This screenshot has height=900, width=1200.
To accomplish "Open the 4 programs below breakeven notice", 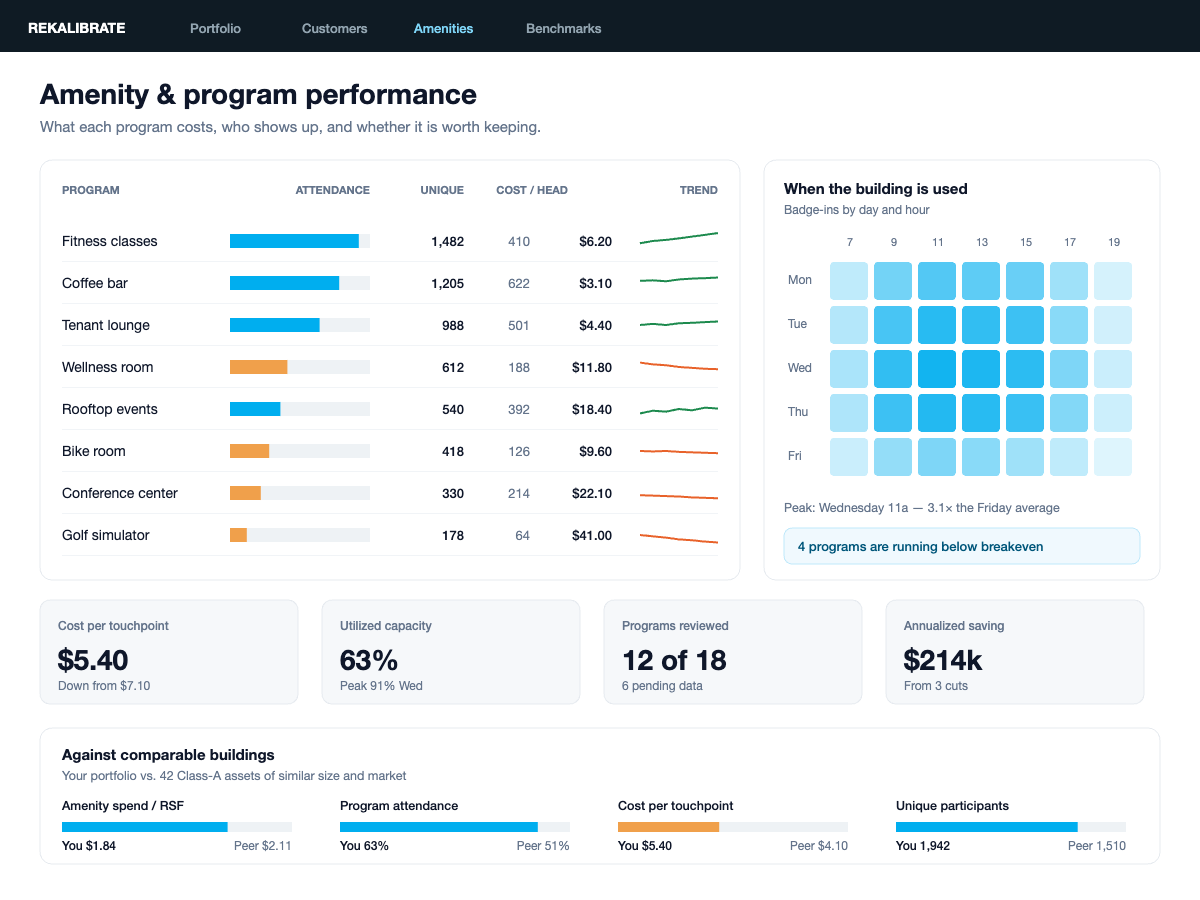I will click(962, 546).
